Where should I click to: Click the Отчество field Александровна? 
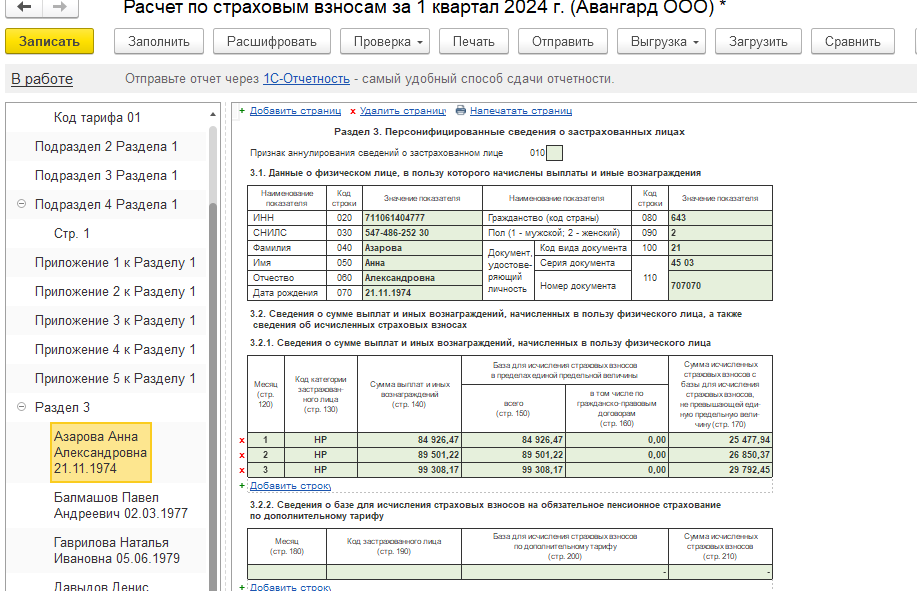pyautogui.click(x=422, y=278)
